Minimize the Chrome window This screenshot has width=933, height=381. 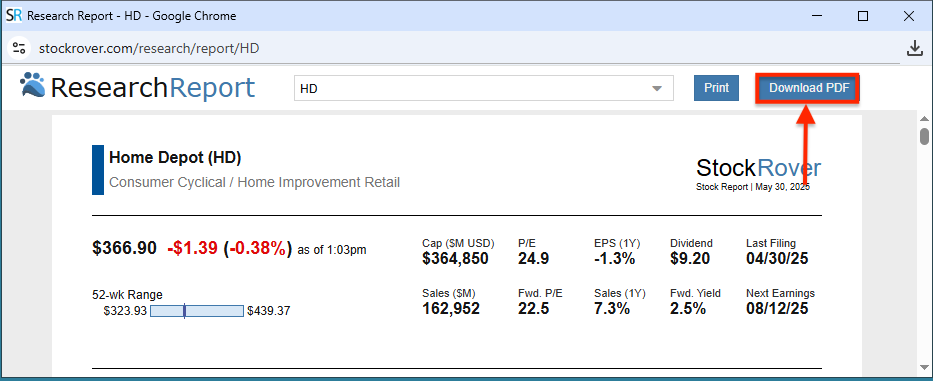(816, 16)
